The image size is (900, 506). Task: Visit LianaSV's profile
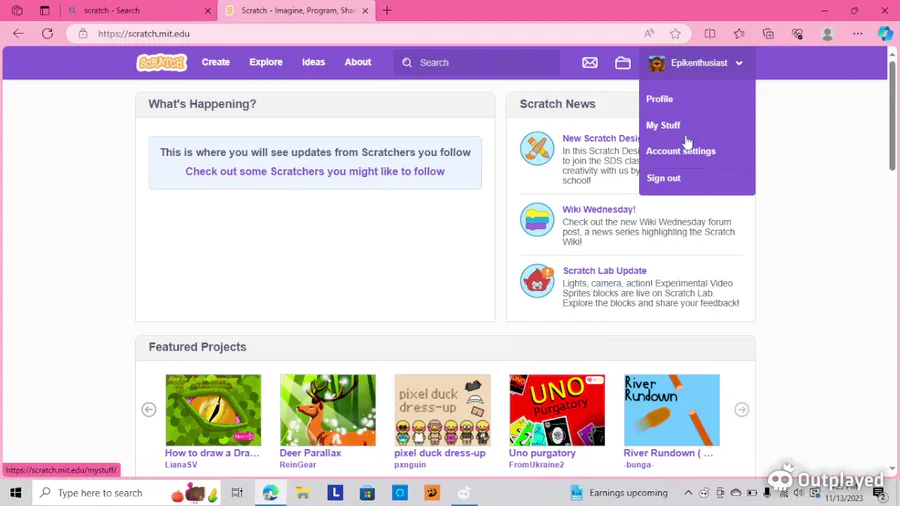pos(181,465)
